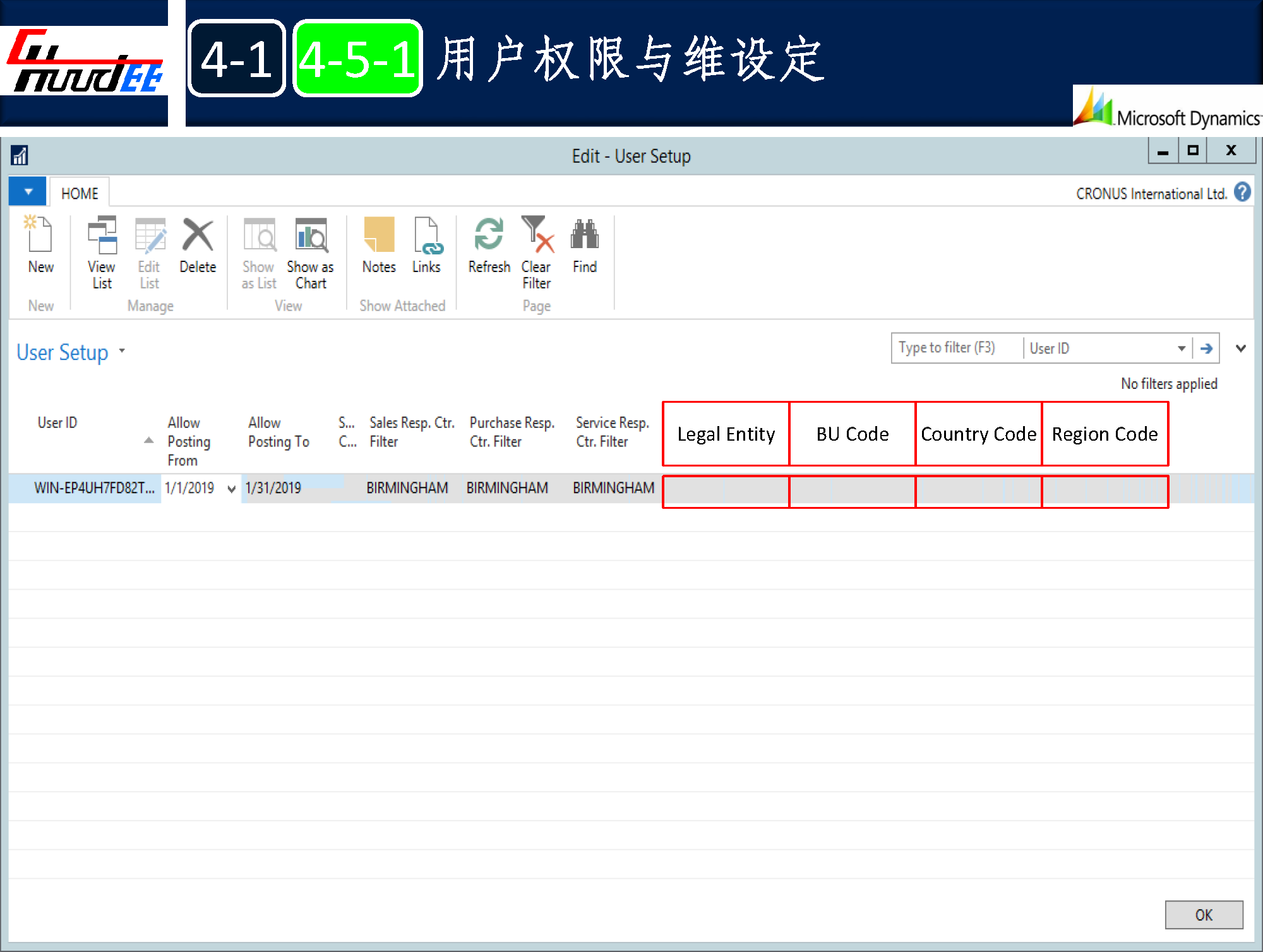Open the blue help question mark
This screenshot has height=952, width=1263.
[x=1242, y=192]
